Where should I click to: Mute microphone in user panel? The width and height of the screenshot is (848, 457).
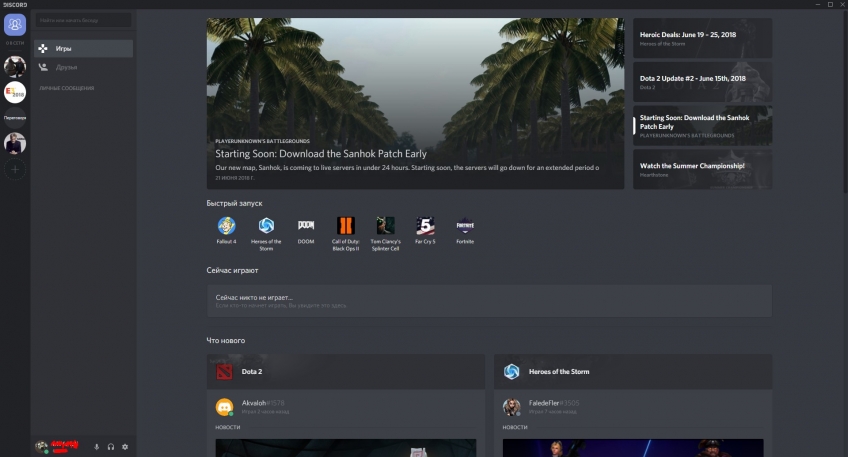click(x=97, y=447)
